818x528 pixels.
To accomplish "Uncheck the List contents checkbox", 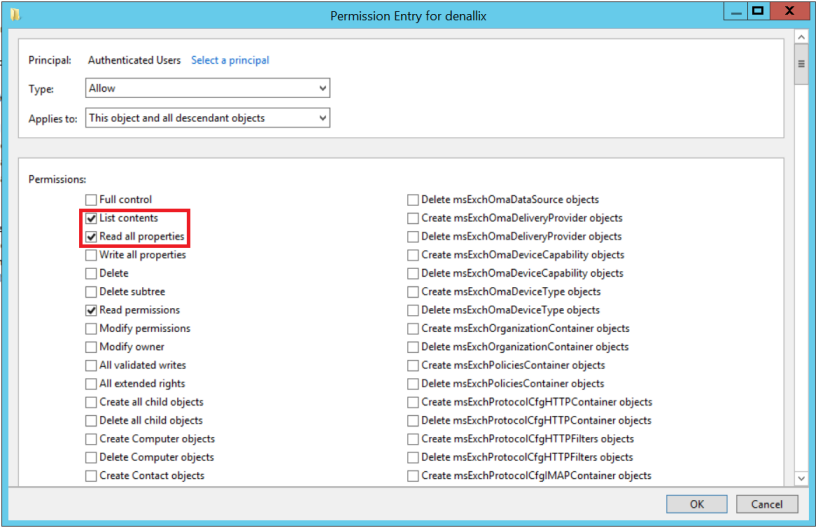I will coord(91,218).
